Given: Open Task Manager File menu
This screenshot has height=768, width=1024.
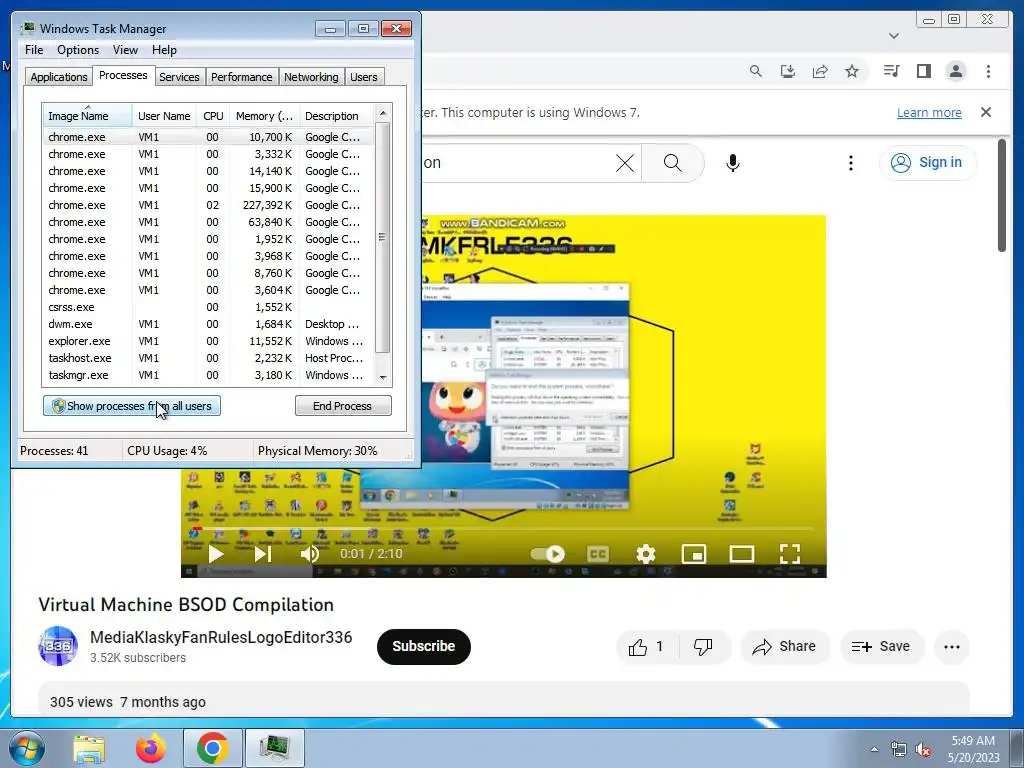Looking at the screenshot, I should [x=34, y=50].
